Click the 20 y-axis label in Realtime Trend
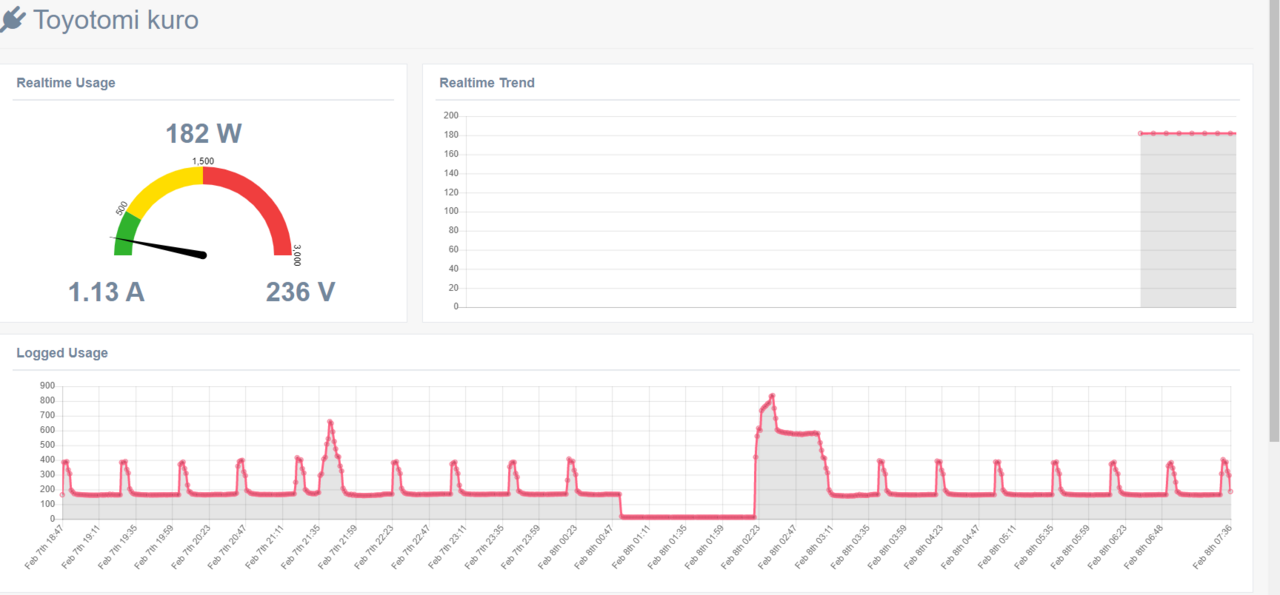 pyautogui.click(x=453, y=288)
